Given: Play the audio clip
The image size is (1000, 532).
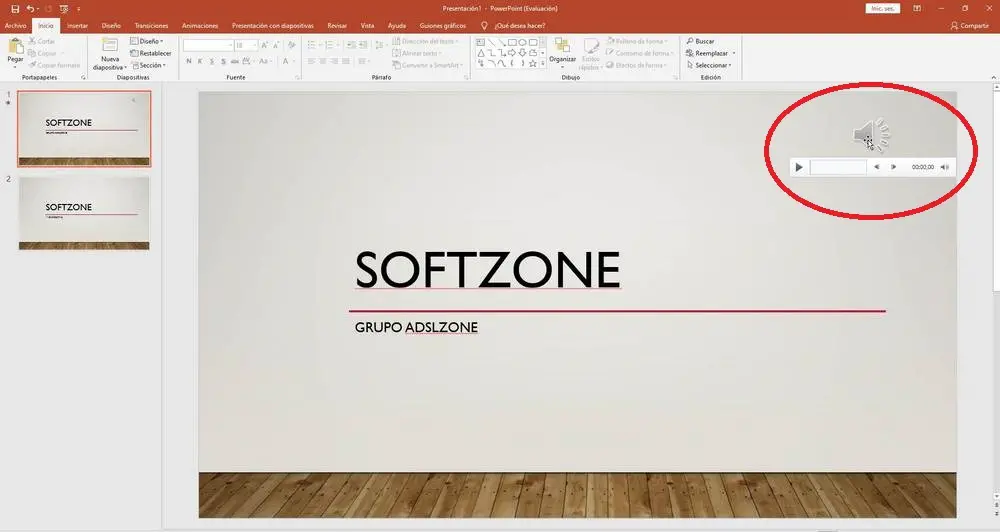Looking at the screenshot, I should click(798, 167).
